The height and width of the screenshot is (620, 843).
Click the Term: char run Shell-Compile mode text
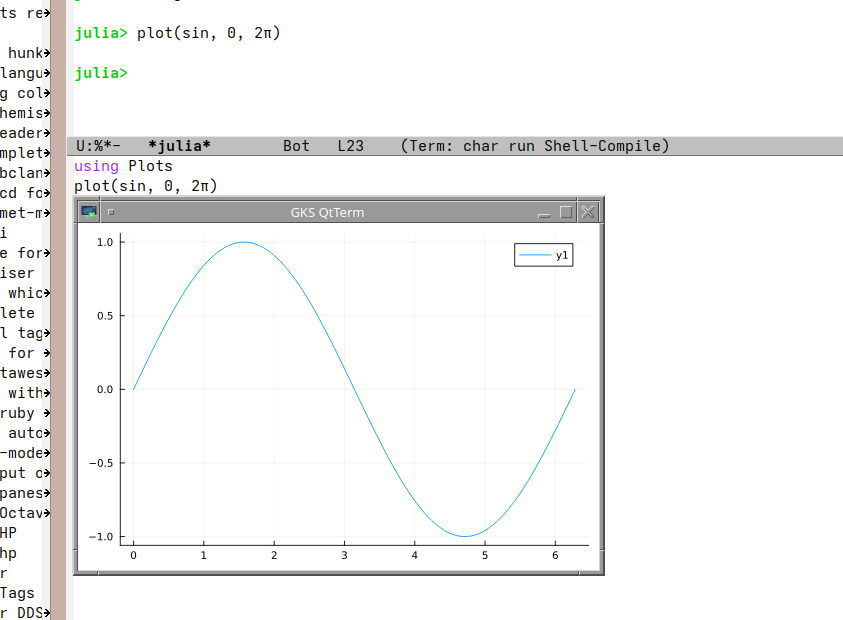coord(535,146)
